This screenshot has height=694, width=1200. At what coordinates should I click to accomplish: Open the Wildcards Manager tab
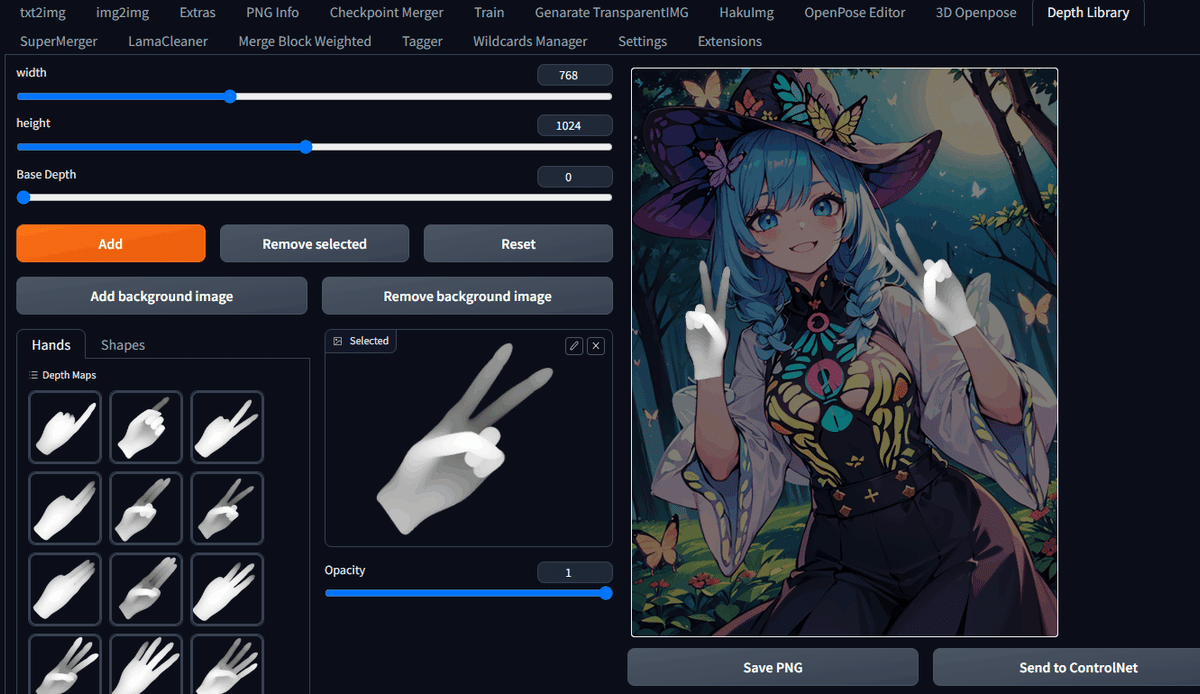click(x=530, y=41)
